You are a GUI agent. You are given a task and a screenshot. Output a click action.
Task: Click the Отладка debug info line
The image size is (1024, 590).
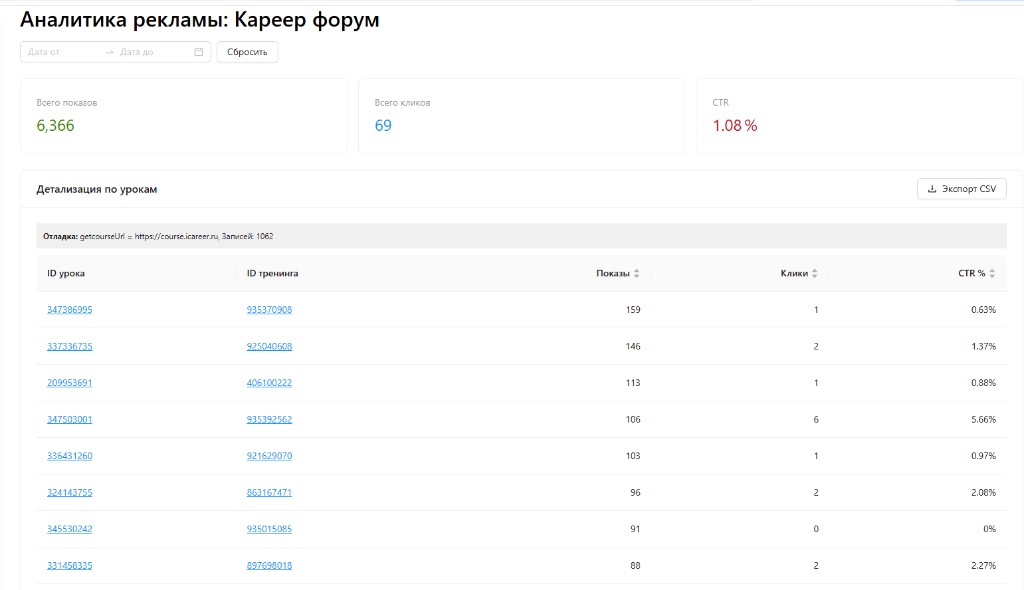pos(522,236)
